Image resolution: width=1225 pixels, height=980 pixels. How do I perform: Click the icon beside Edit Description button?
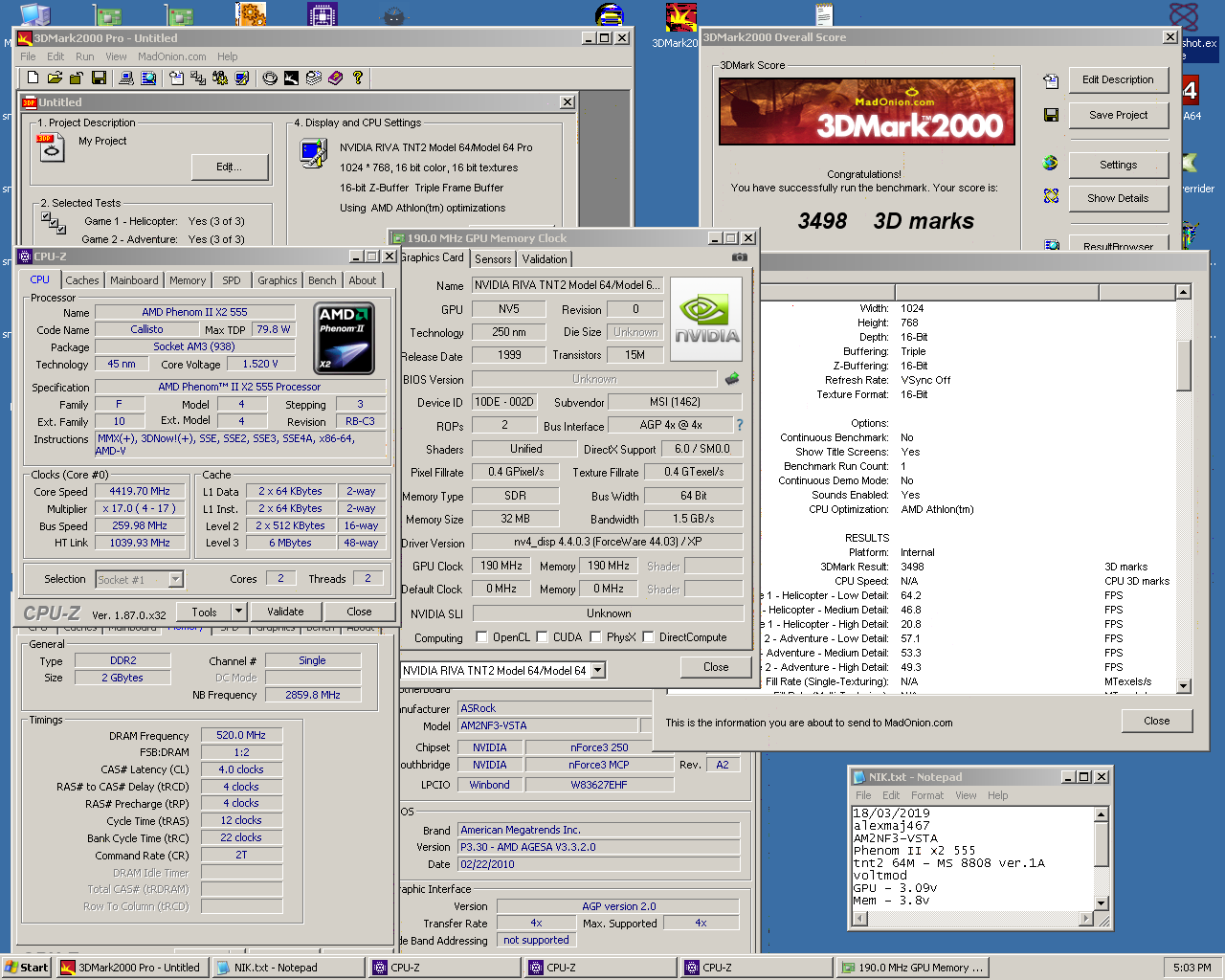point(1051,80)
